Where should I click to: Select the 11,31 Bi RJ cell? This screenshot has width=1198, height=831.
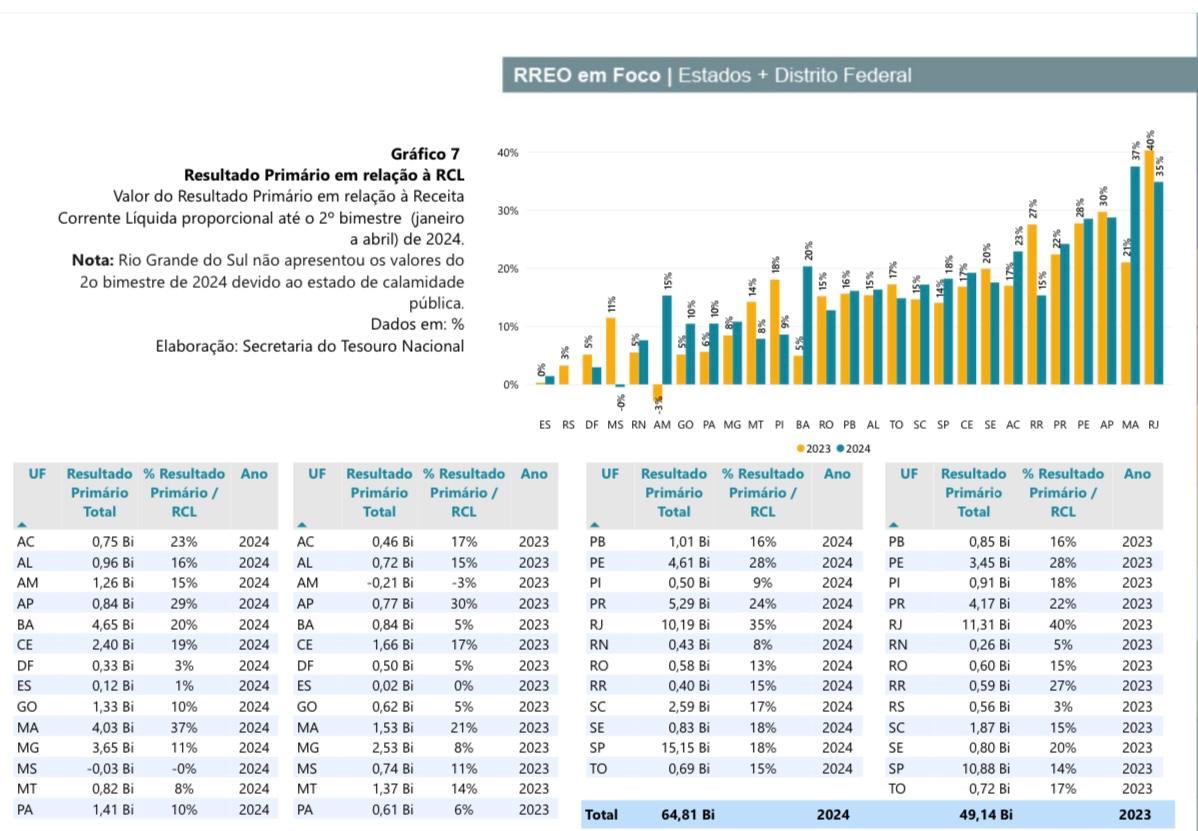pyautogui.click(x=989, y=624)
